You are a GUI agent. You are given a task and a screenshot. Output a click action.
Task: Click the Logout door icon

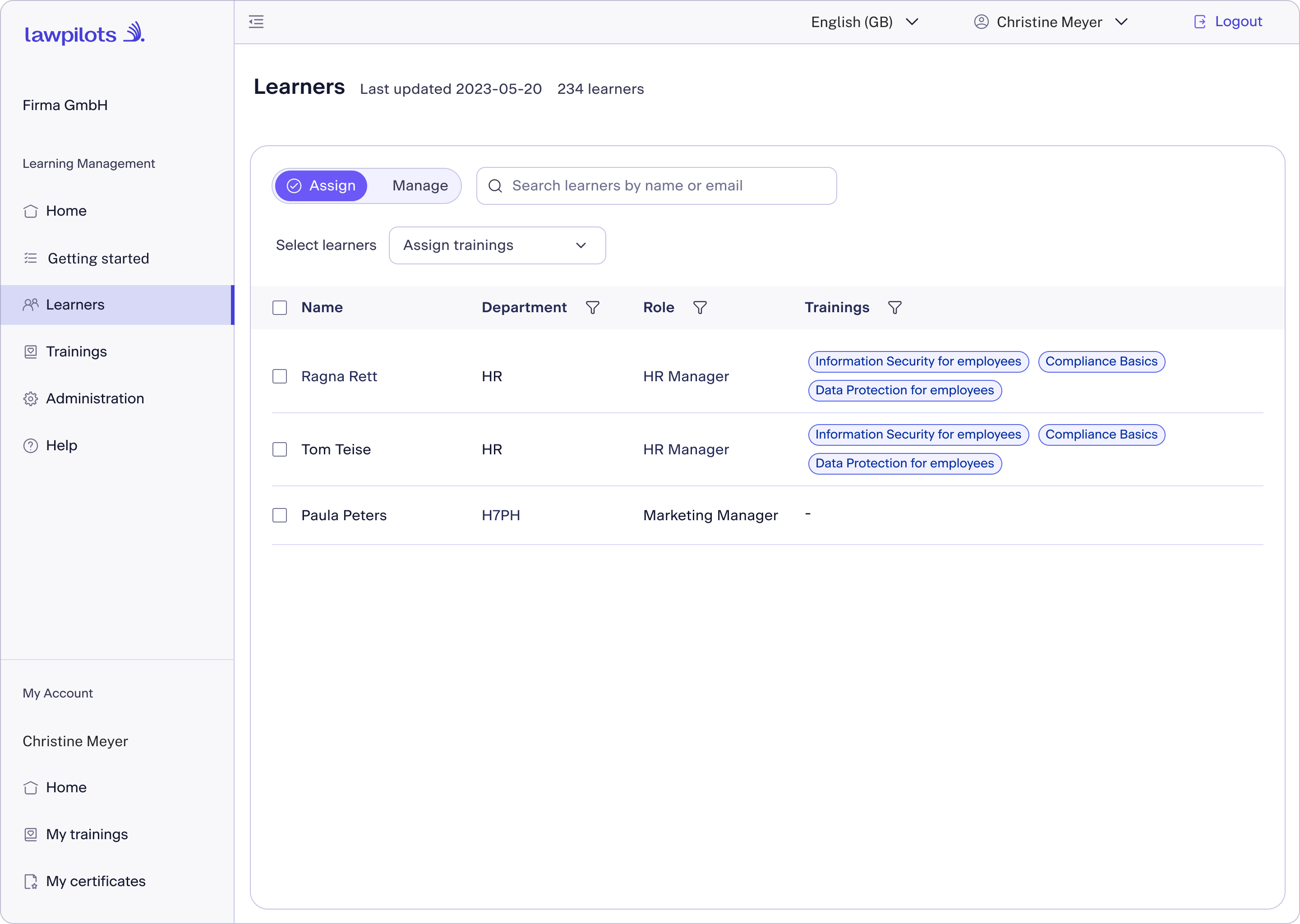[x=1200, y=22]
